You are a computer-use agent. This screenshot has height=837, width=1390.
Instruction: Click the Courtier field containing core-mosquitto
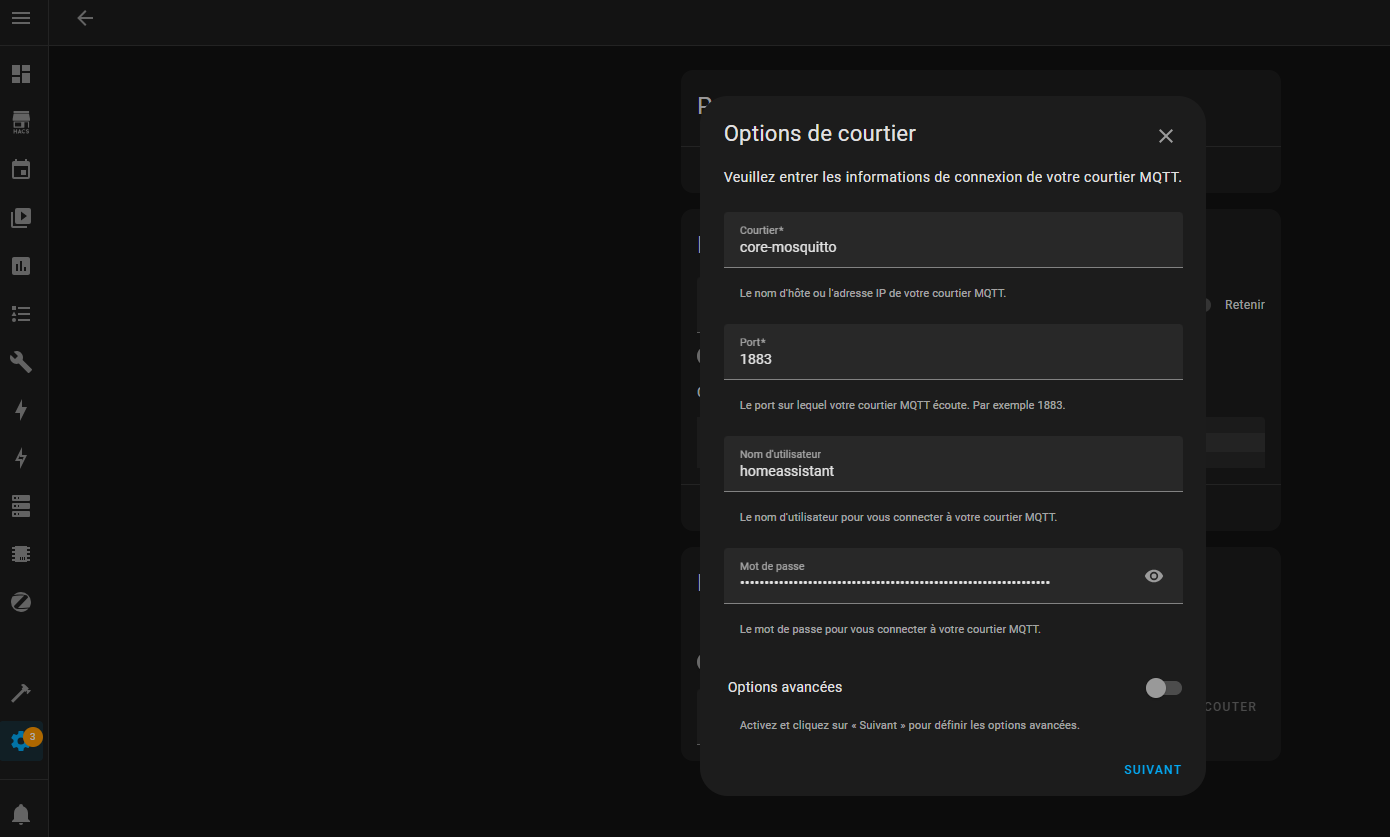(x=953, y=240)
